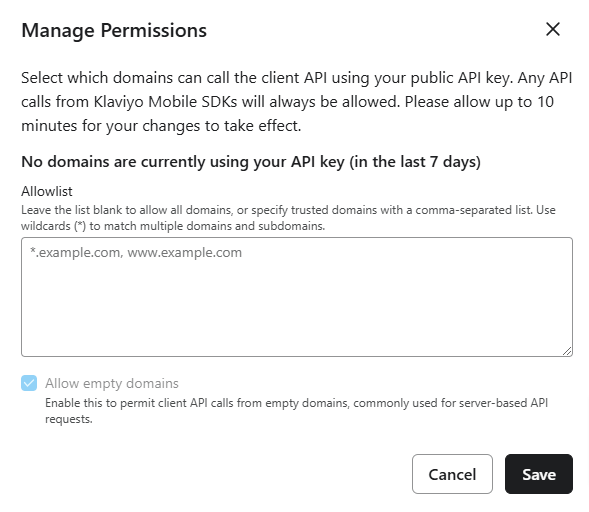Click the empty domains helper description
589x512 pixels.
click(x=296, y=411)
